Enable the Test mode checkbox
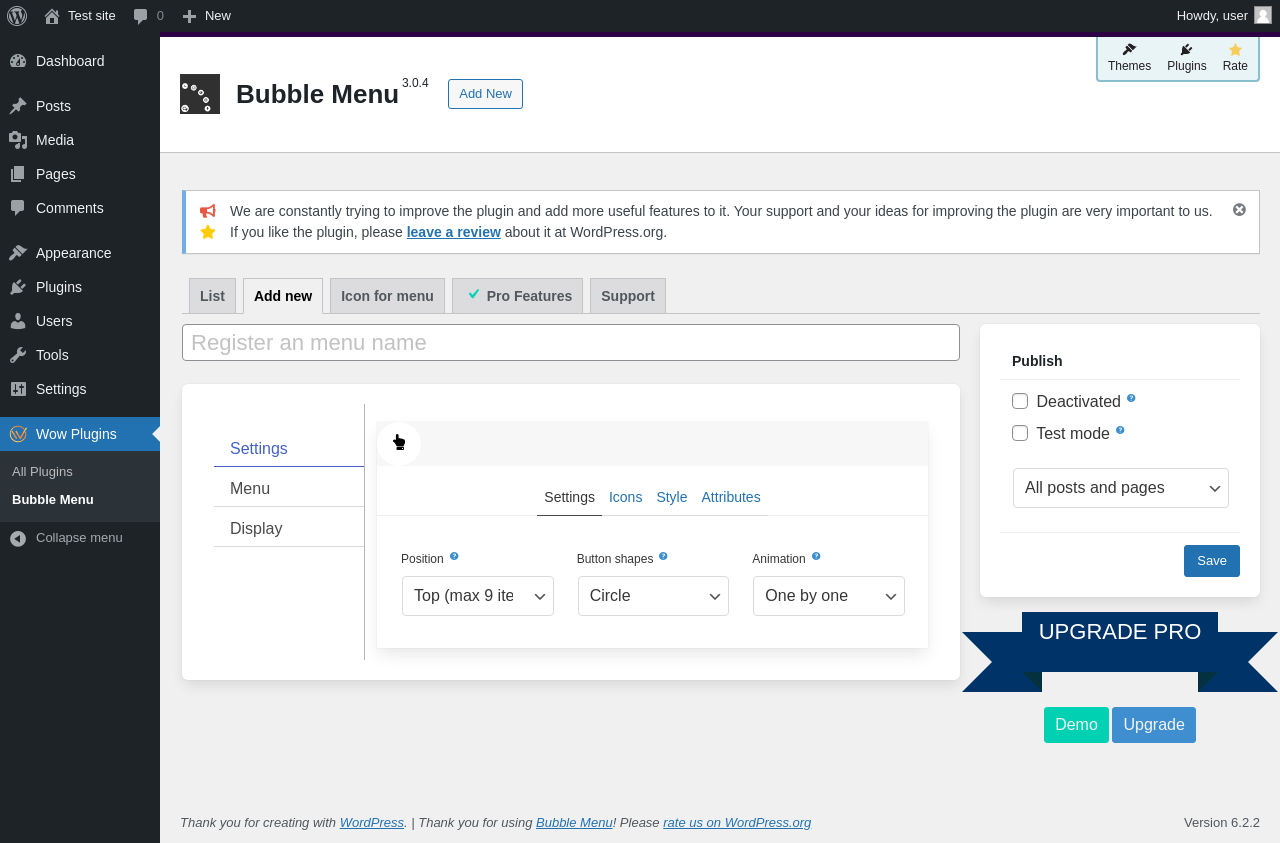This screenshot has height=843, width=1280. coord(1020,433)
